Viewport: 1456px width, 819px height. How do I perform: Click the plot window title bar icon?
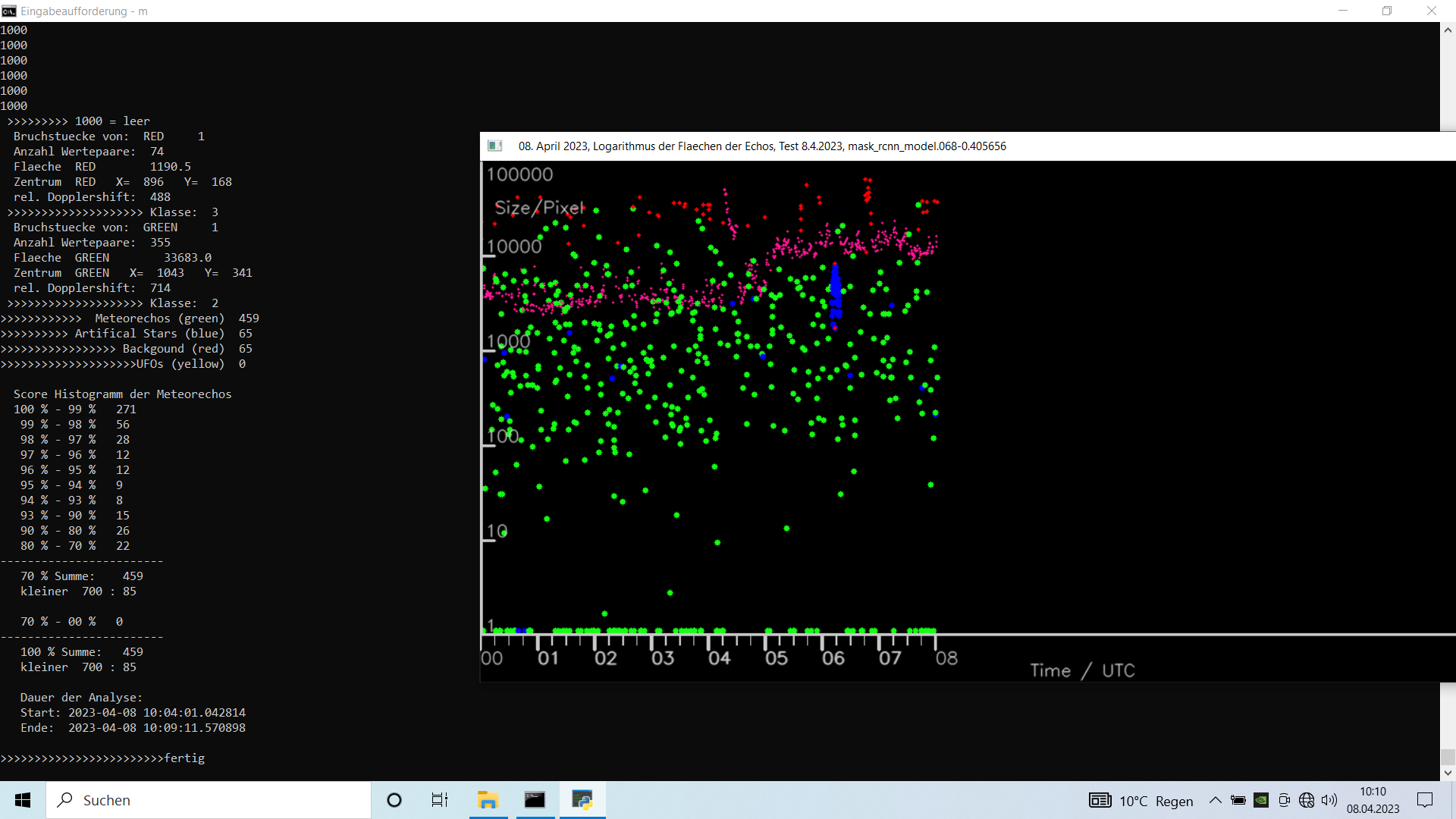click(x=495, y=146)
